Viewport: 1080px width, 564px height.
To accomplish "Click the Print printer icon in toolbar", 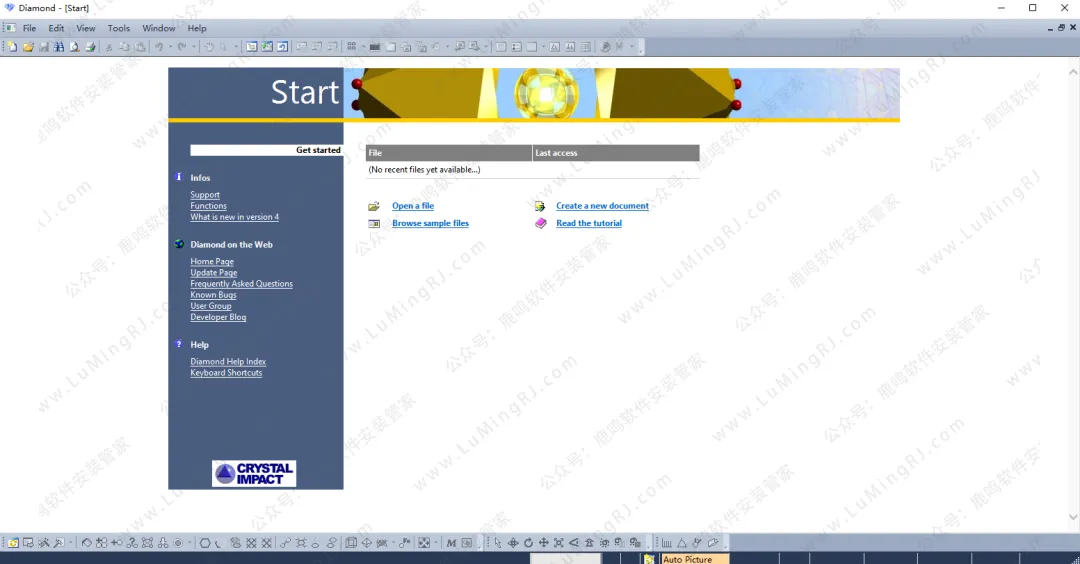I will click(x=90, y=47).
